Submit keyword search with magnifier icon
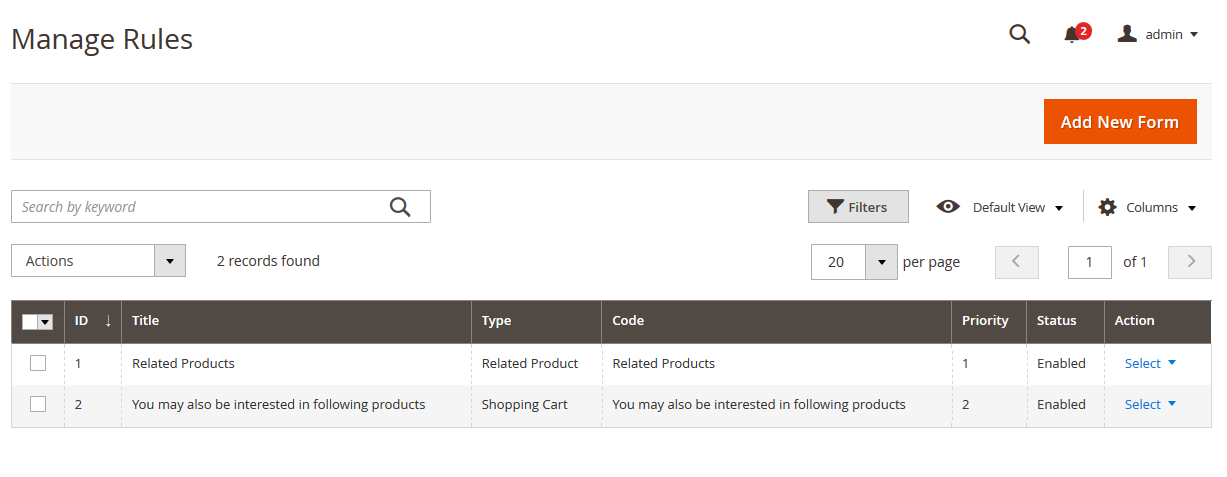 (x=400, y=207)
